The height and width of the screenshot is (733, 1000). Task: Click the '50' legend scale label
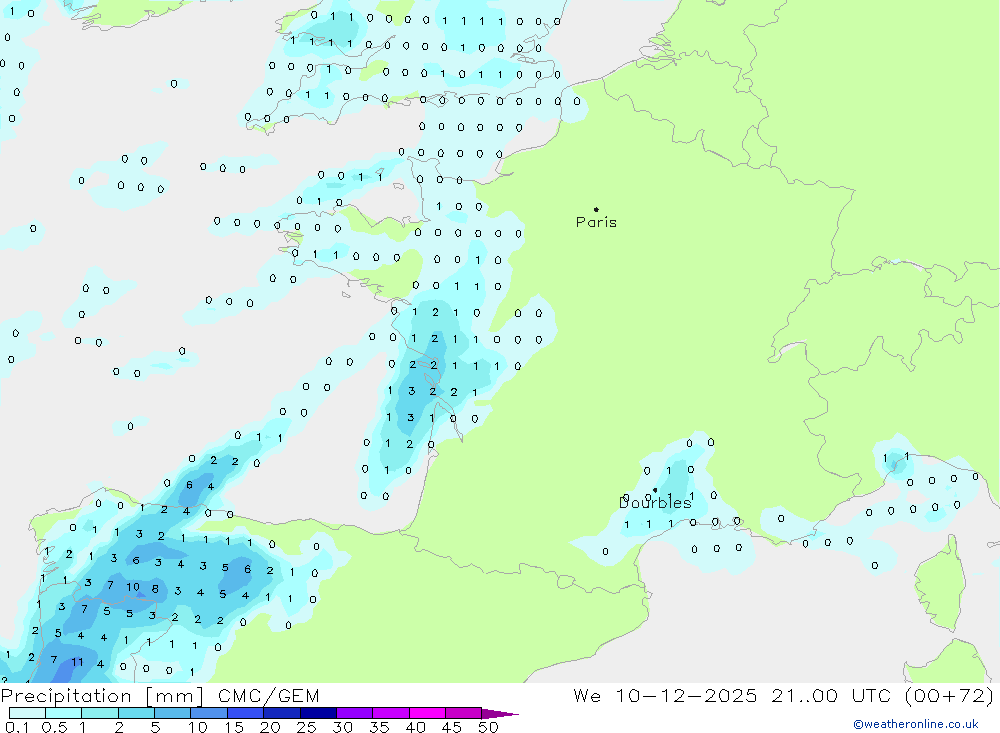[488, 727]
